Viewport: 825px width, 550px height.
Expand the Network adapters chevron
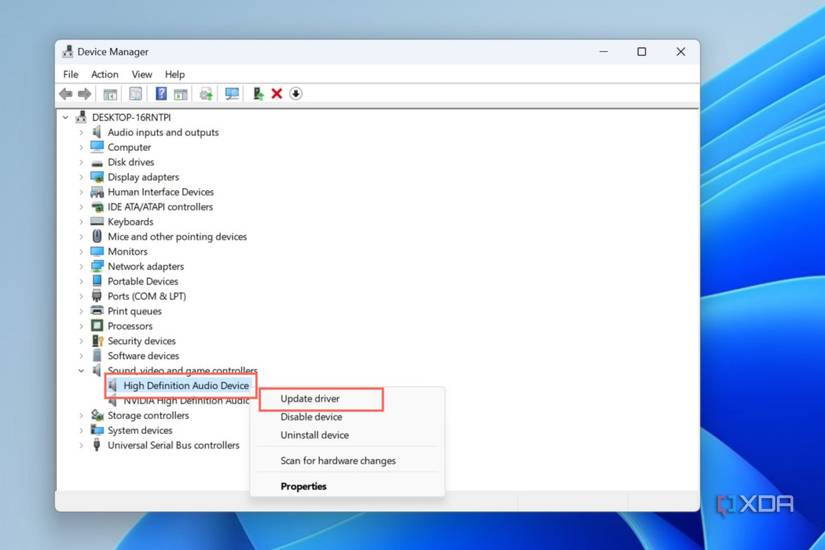tap(81, 266)
